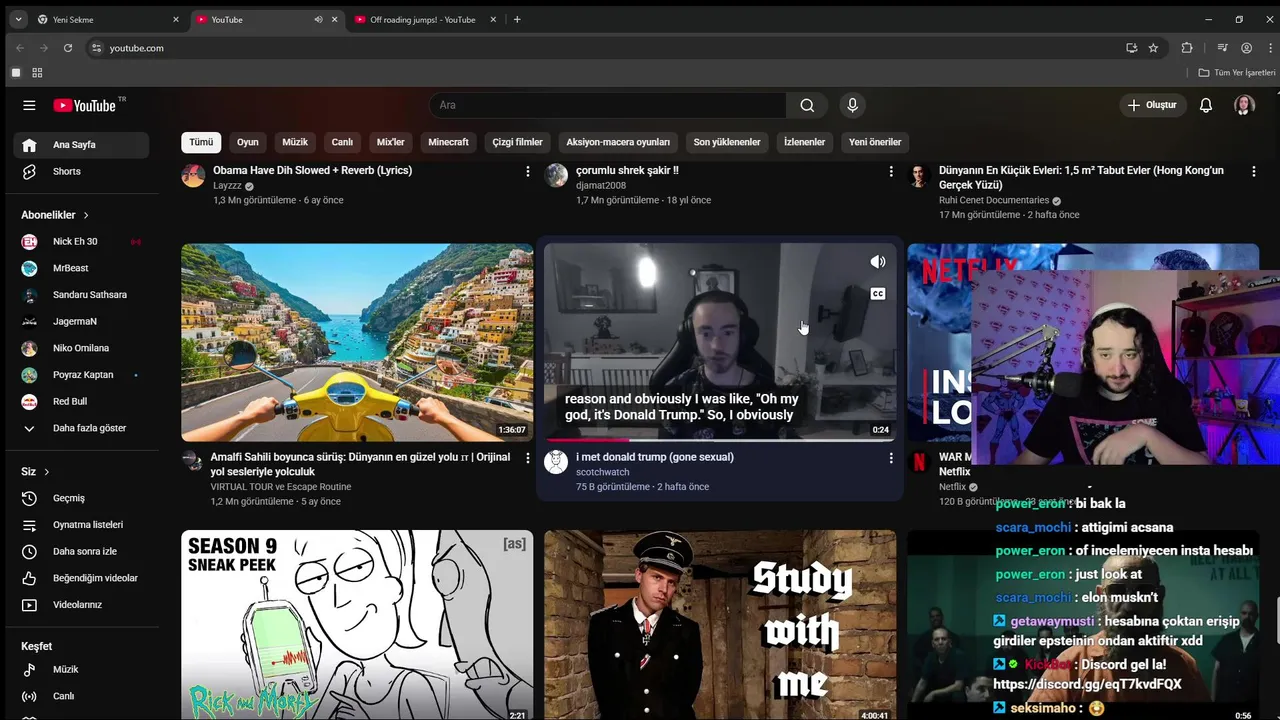Toggle captions CC on the preview video
The image size is (1280, 720).
[x=877, y=294]
